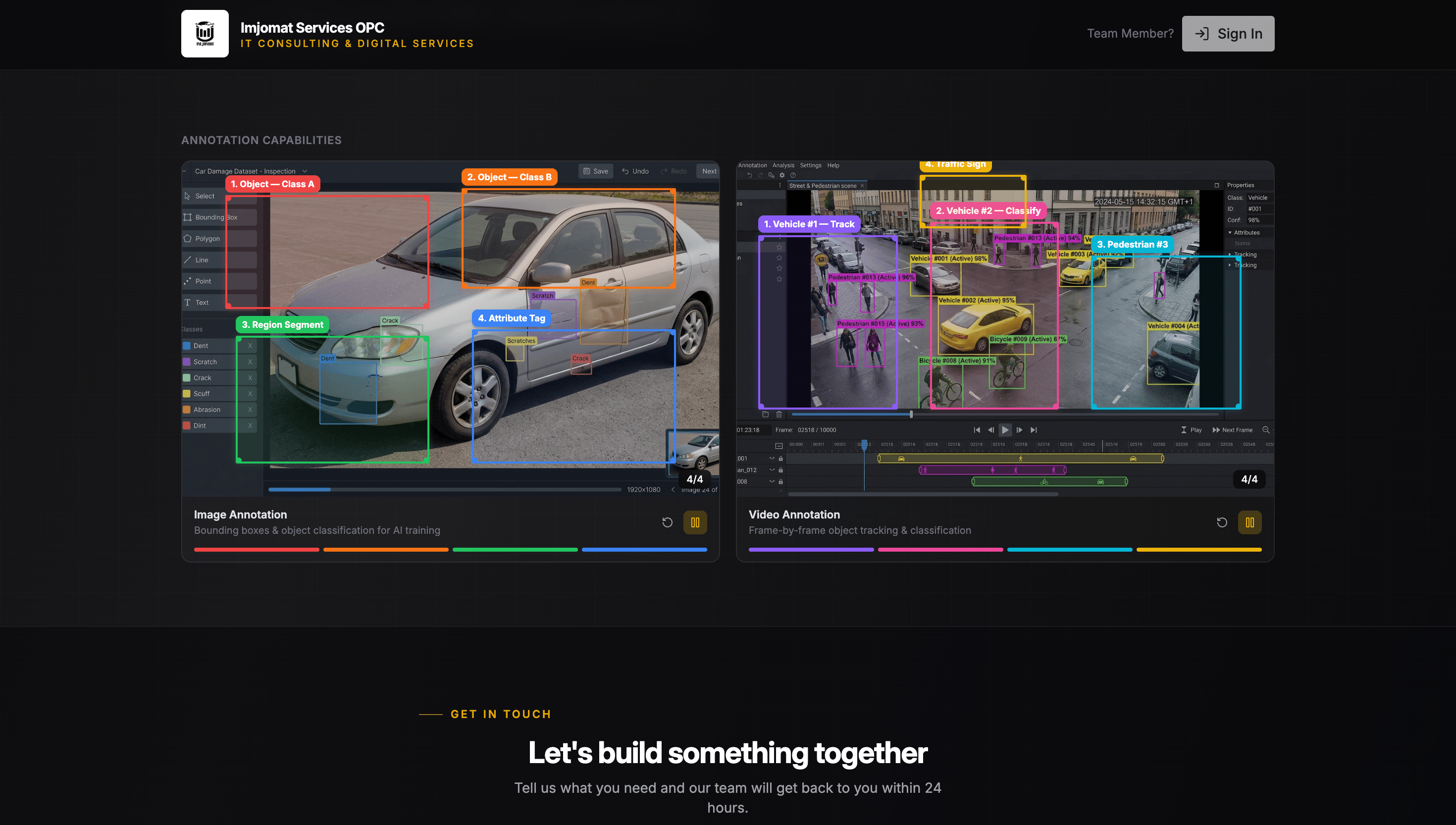Open the Settings menu in video editor
This screenshot has height=825, width=1456.
(x=811, y=165)
